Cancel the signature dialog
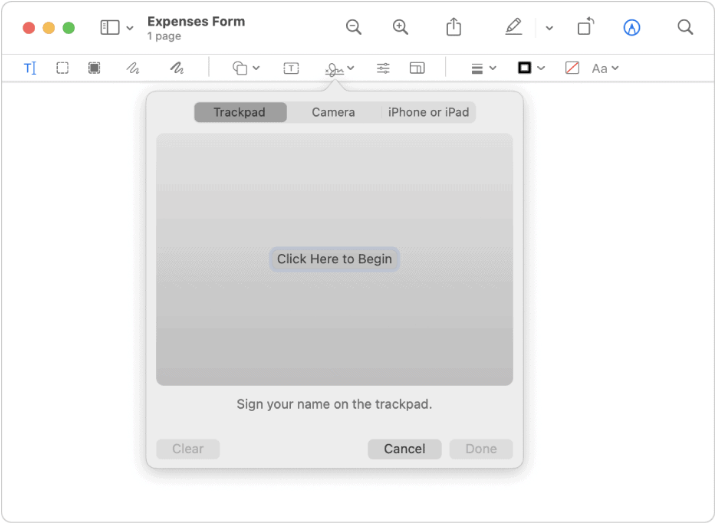The height and width of the screenshot is (523, 715). [404, 449]
